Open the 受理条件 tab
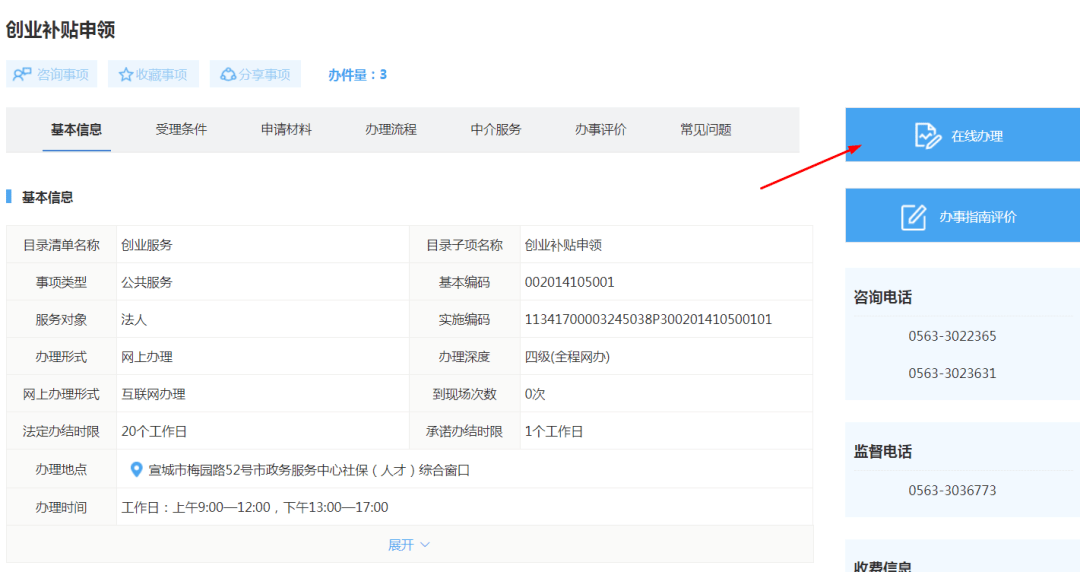 pyautogui.click(x=181, y=130)
